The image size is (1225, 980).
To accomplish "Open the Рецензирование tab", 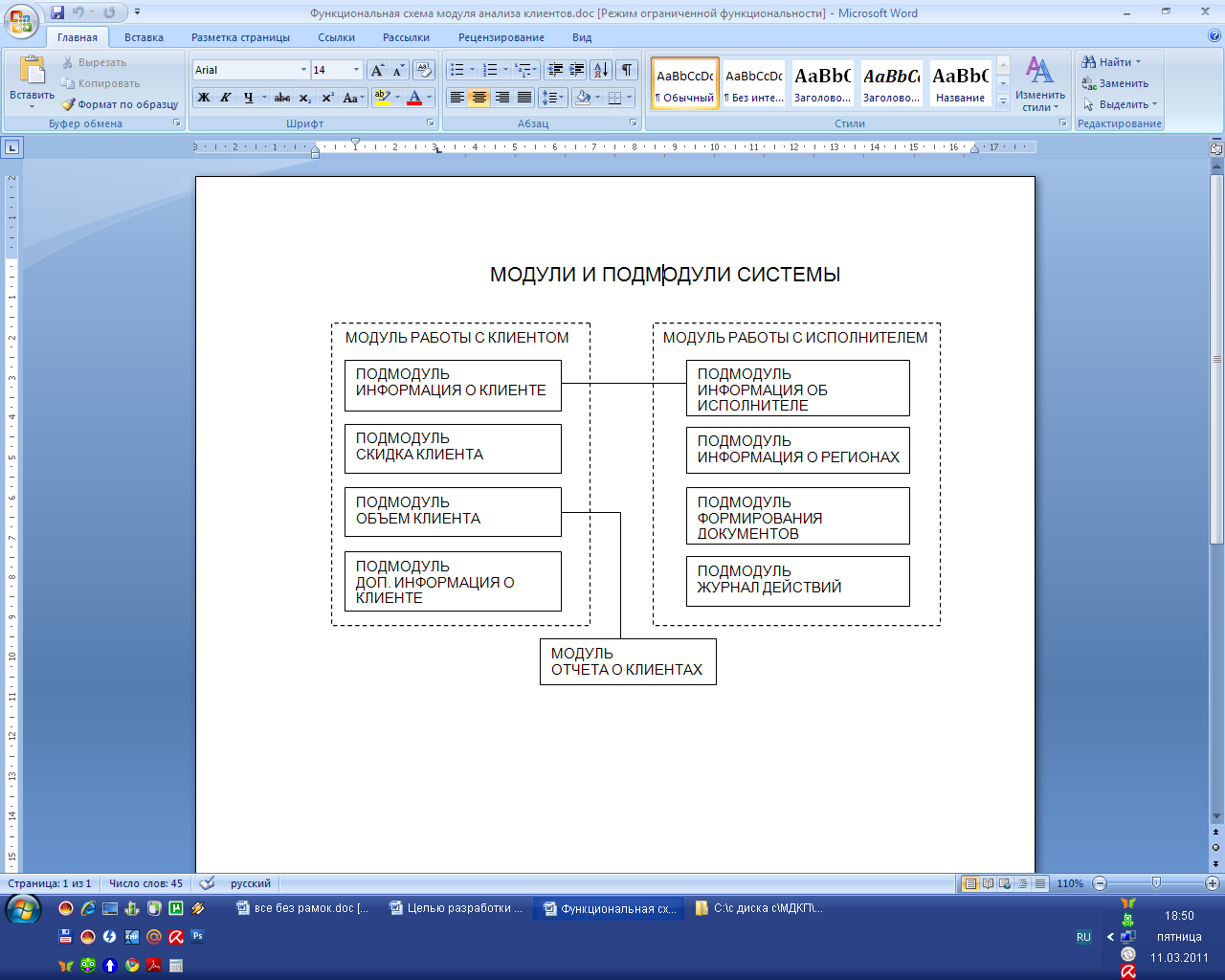I will click(x=501, y=37).
